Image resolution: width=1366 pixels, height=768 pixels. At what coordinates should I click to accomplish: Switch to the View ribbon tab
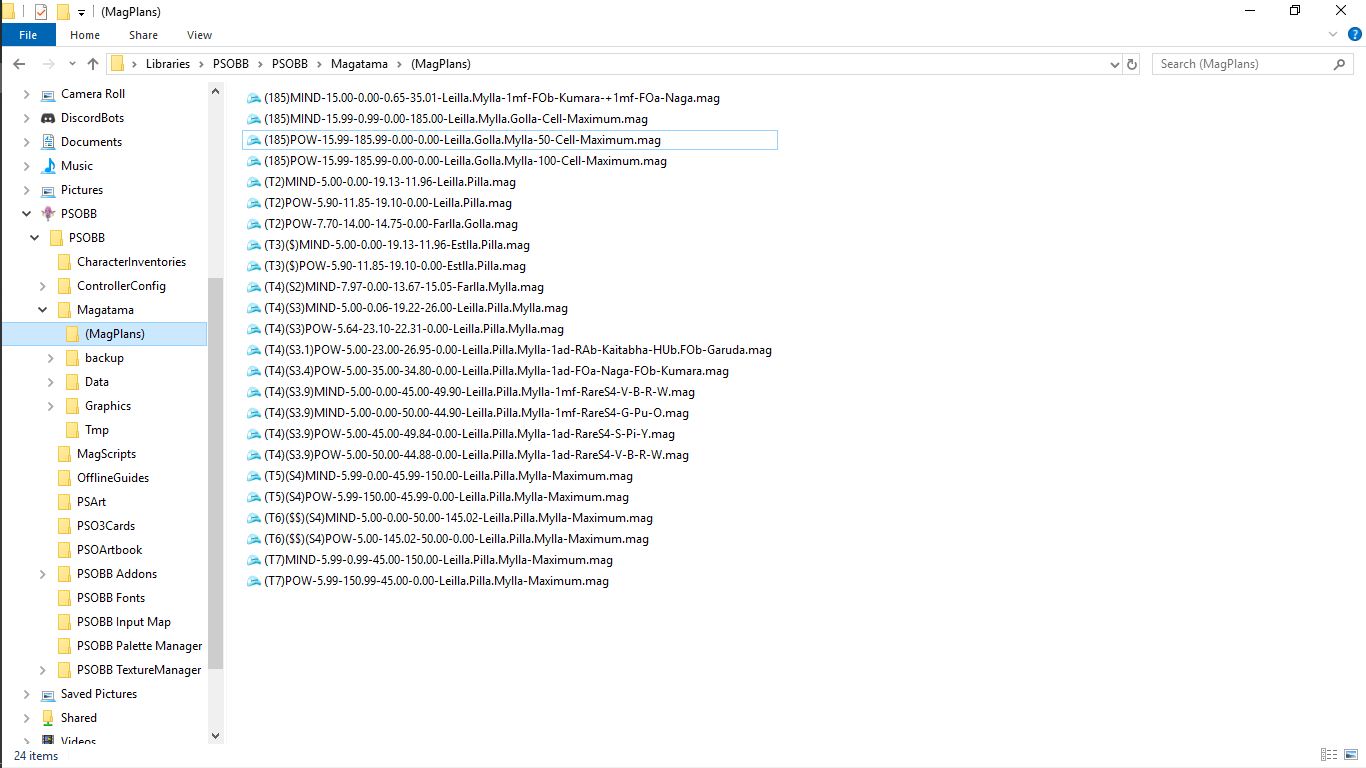(x=200, y=35)
